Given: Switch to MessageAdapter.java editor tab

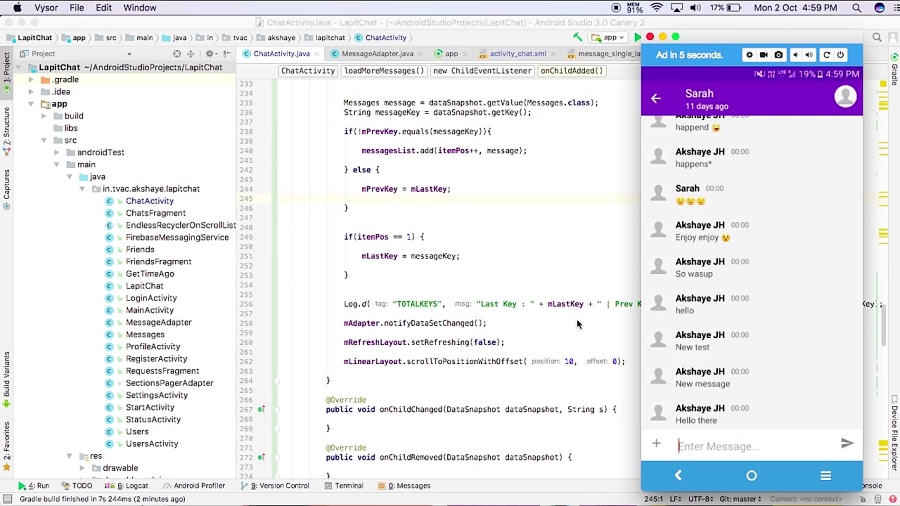Looking at the screenshot, I should pos(375,54).
